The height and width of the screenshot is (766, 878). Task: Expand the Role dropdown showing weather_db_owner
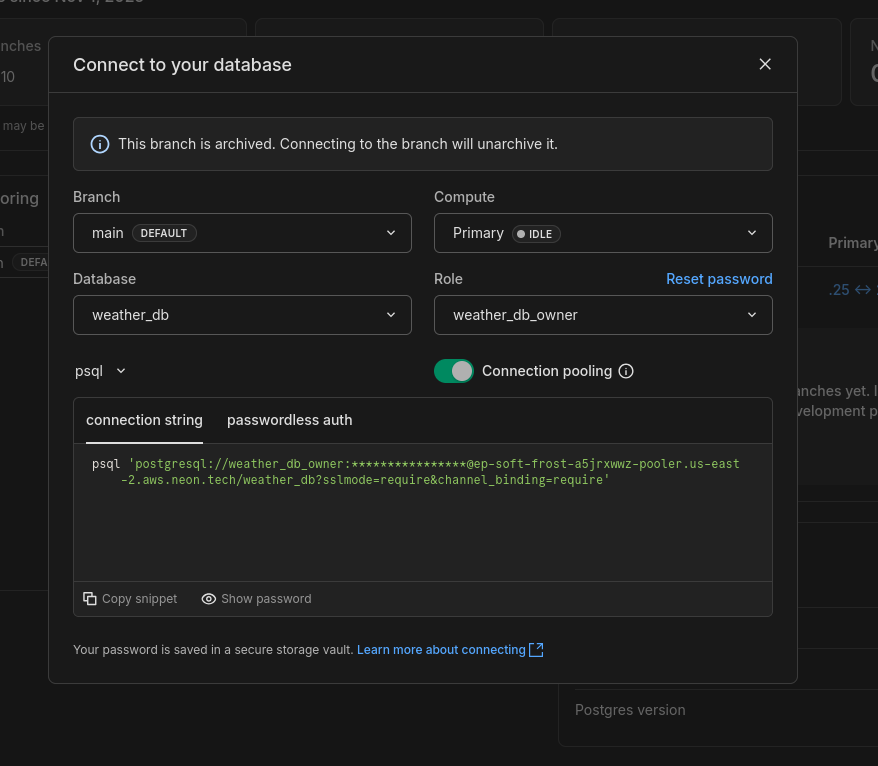point(603,315)
